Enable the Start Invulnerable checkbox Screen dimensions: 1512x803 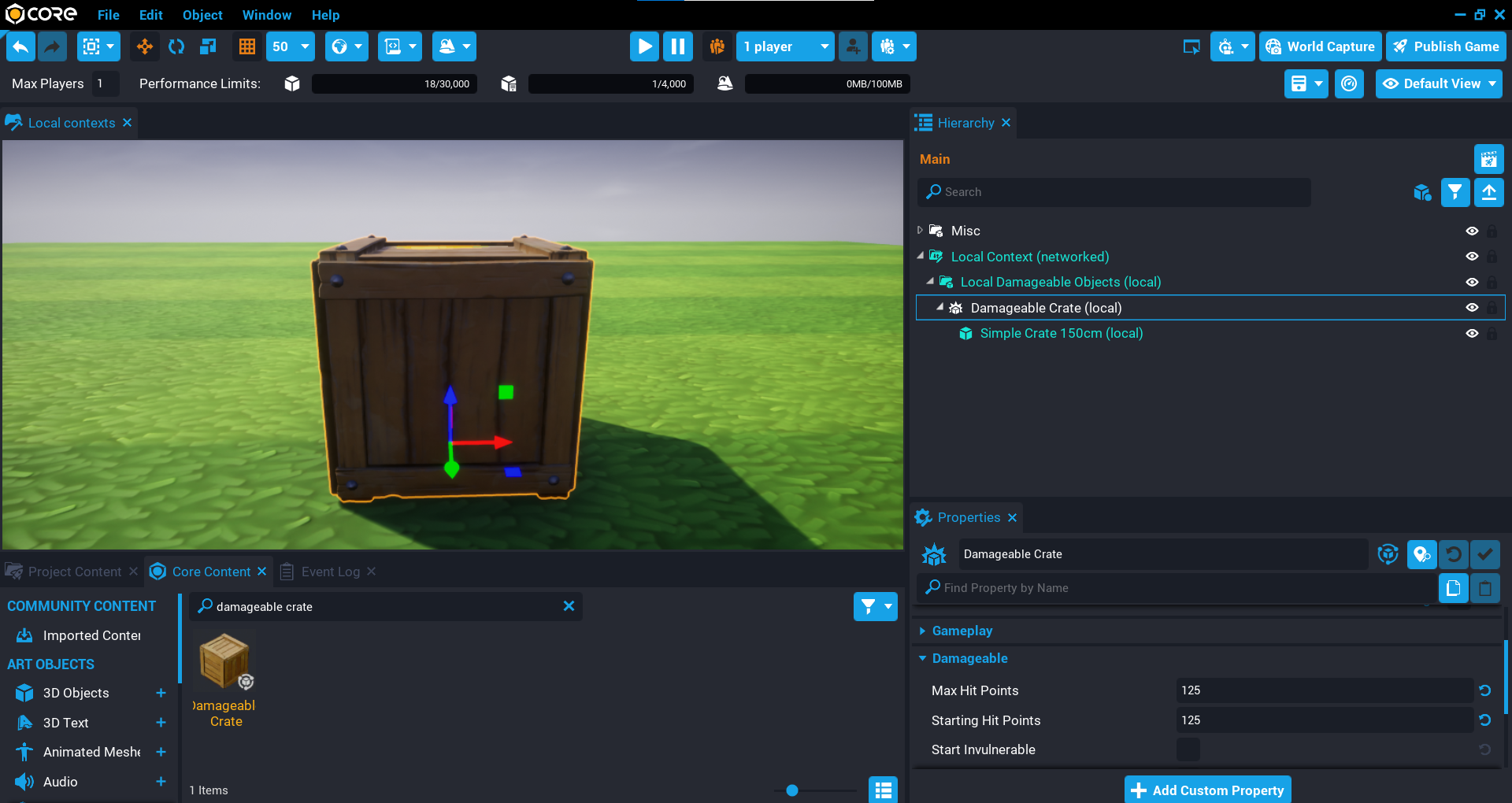(1188, 749)
